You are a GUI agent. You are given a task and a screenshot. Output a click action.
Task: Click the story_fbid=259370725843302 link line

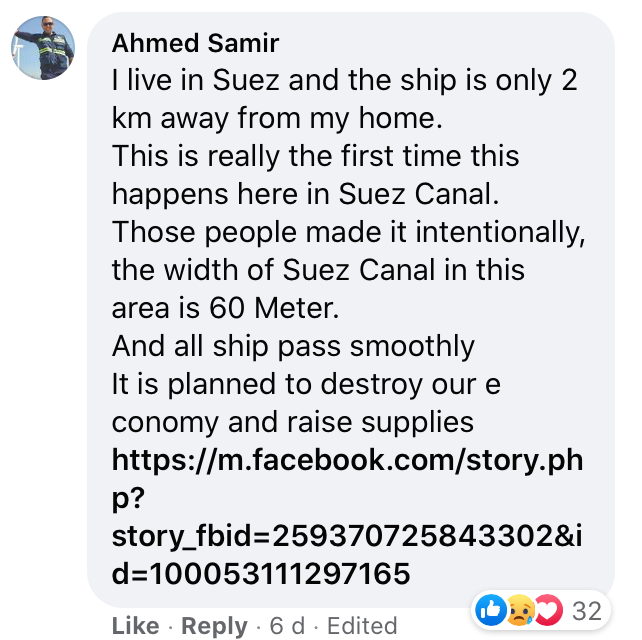click(x=347, y=536)
